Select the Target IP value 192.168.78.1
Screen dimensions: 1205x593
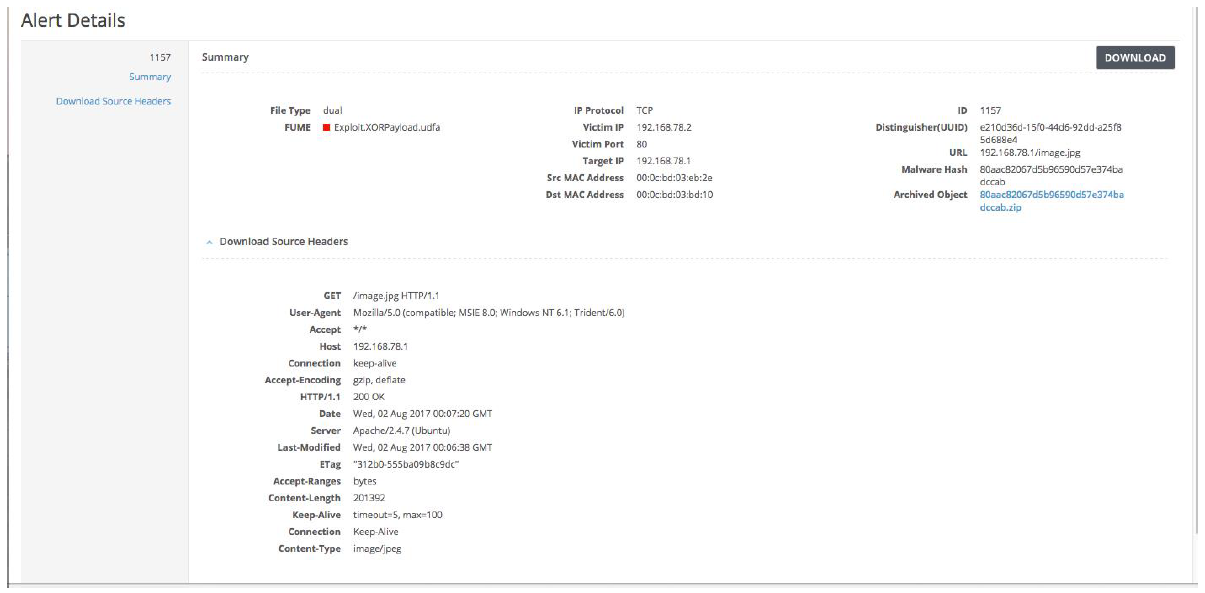pyautogui.click(x=664, y=161)
